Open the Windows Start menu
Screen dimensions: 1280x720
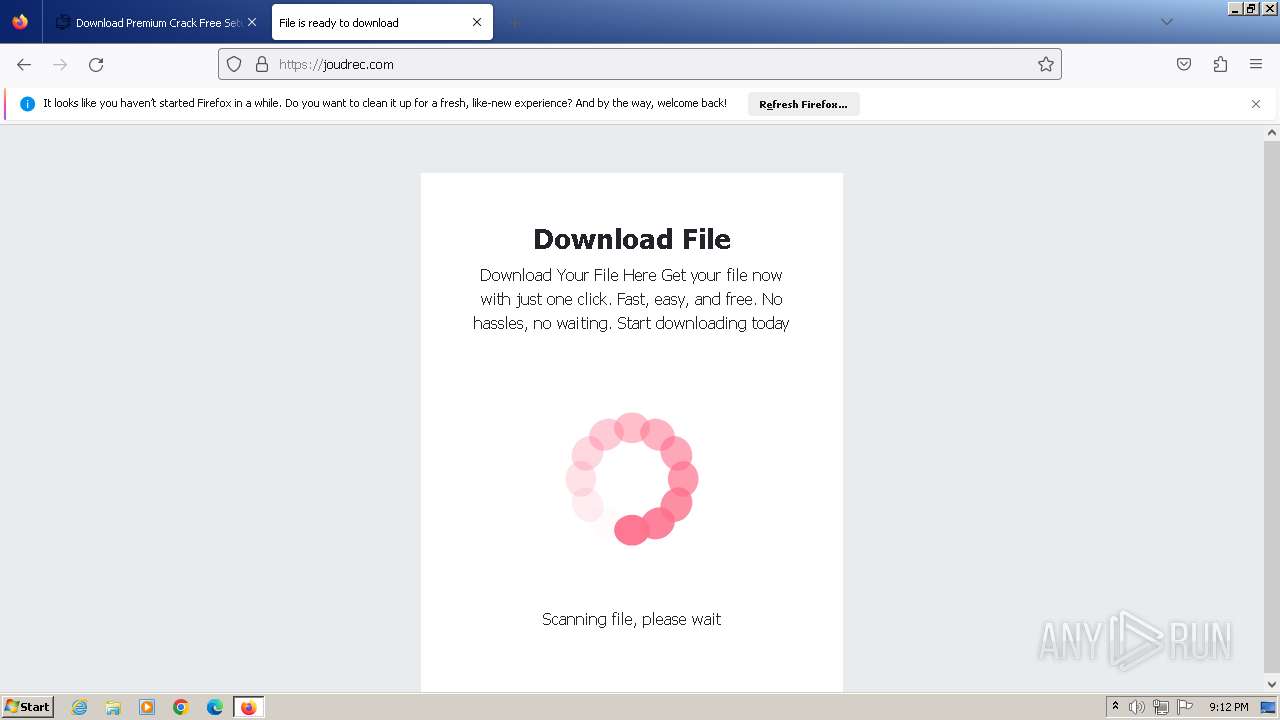point(28,707)
